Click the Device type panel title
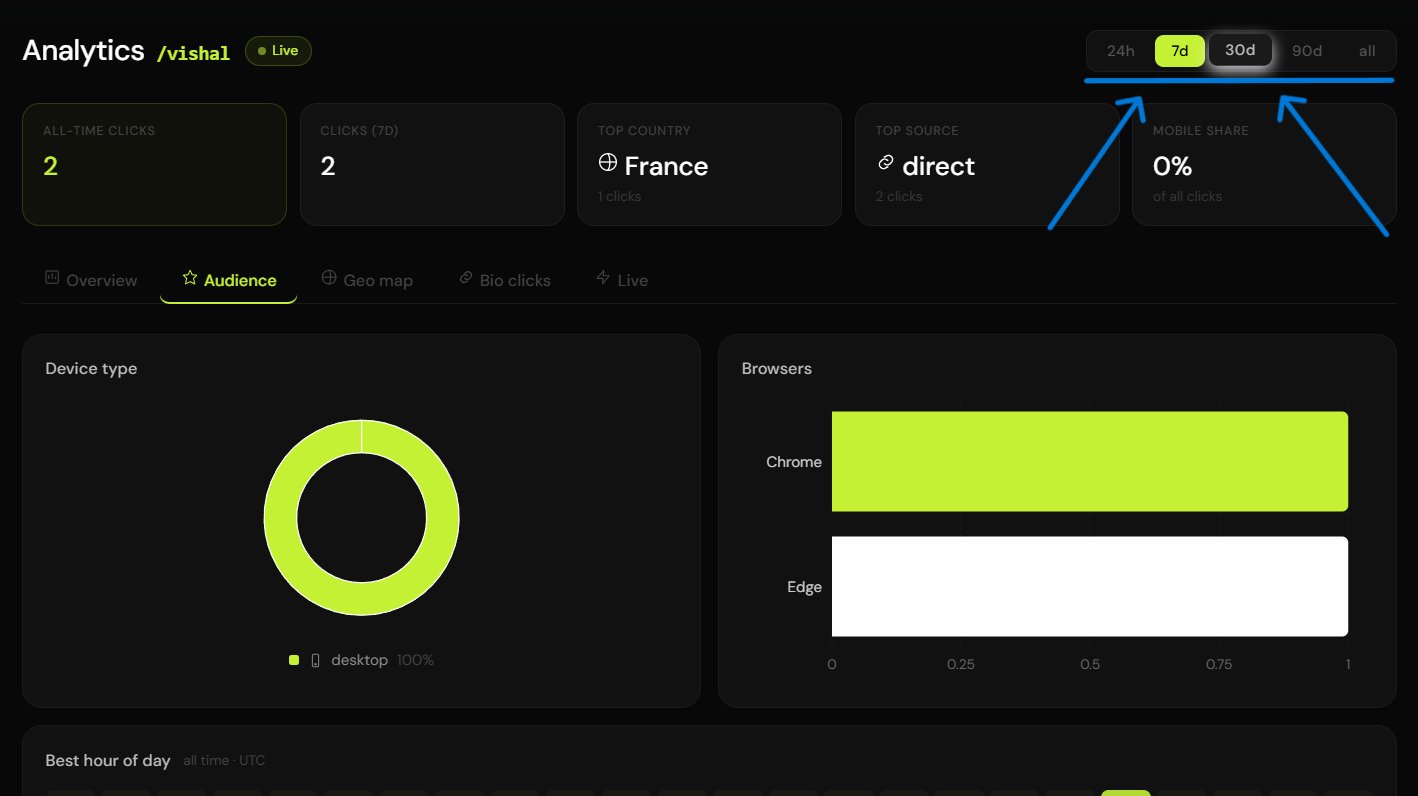Viewport: 1418px width, 796px height. pos(91,369)
